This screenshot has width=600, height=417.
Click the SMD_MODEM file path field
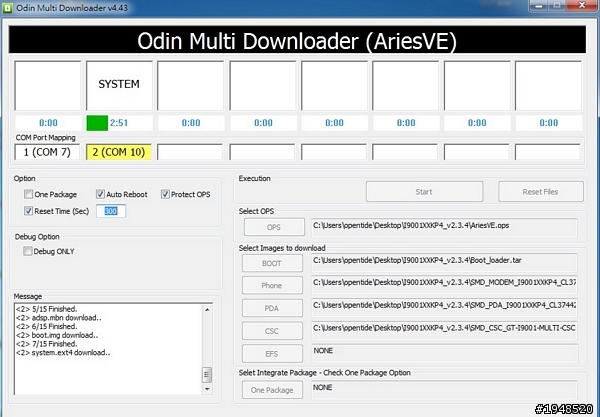tap(445, 285)
